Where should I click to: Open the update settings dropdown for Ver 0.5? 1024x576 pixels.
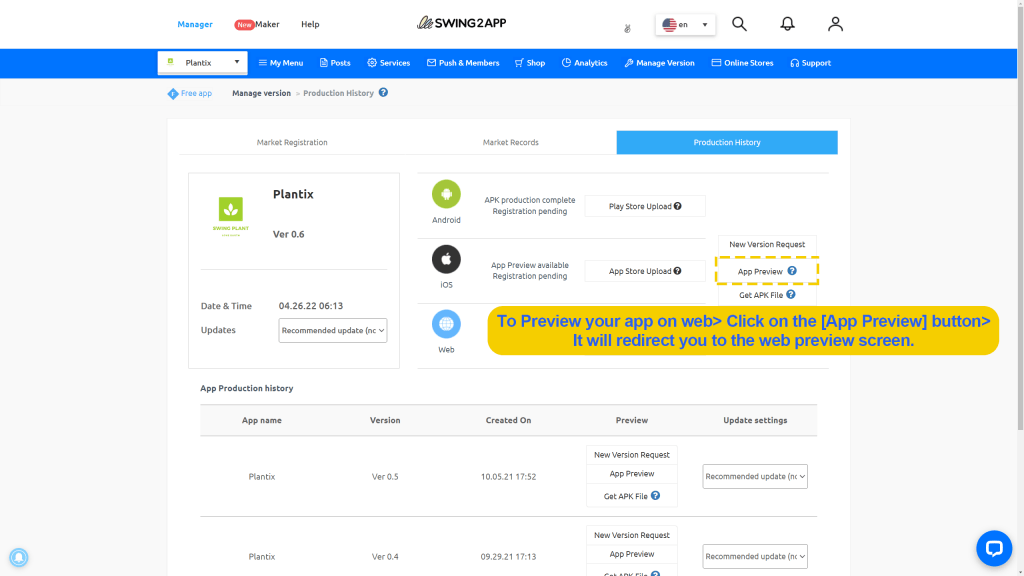pyautogui.click(x=755, y=476)
